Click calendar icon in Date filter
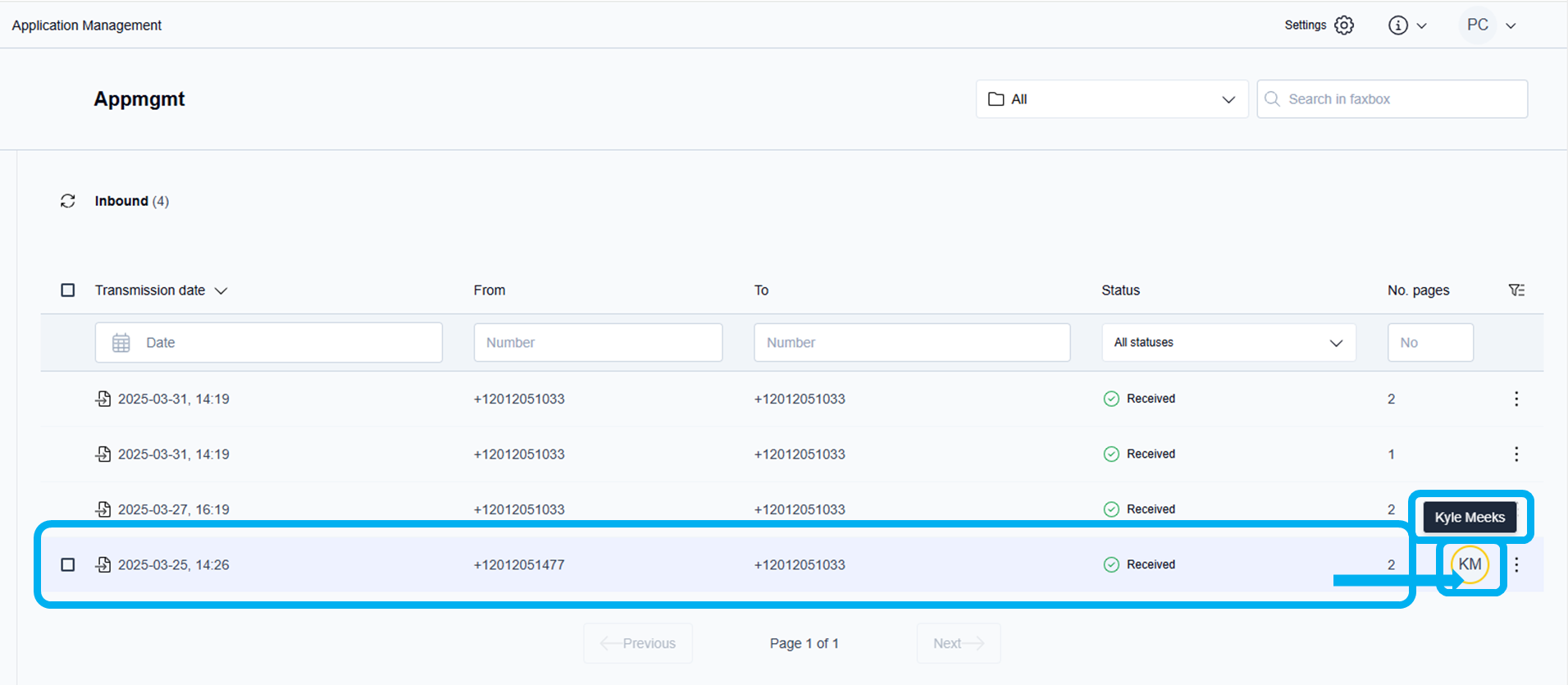The height and width of the screenshot is (685, 1568). [x=121, y=343]
